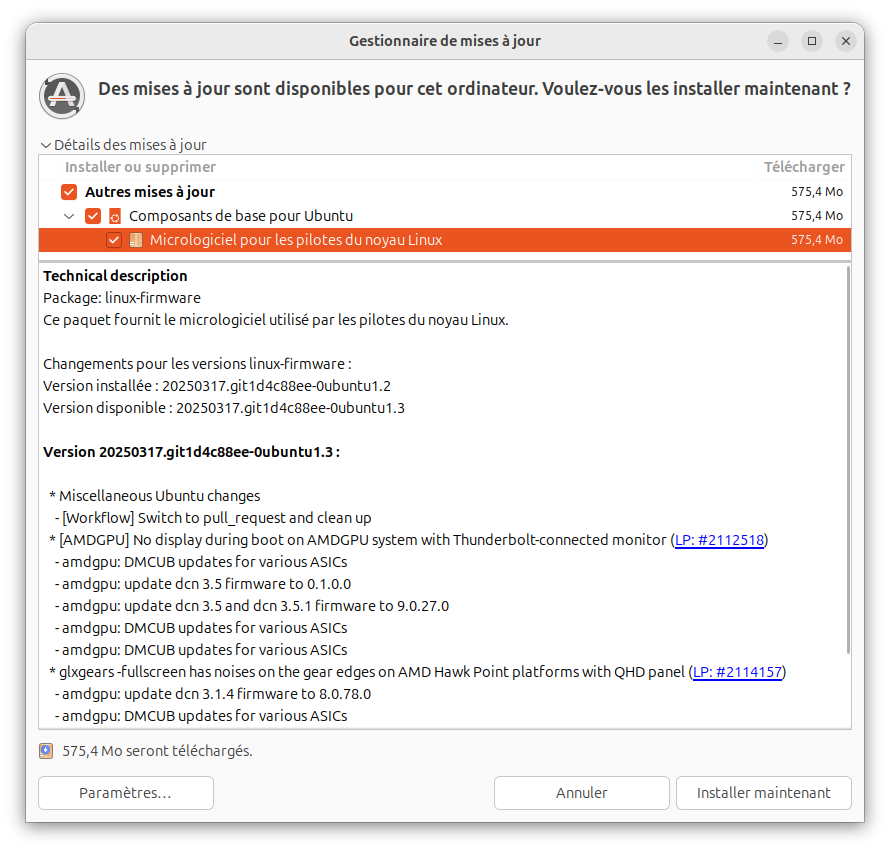Open the Paramètres… button

(x=126, y=793)
